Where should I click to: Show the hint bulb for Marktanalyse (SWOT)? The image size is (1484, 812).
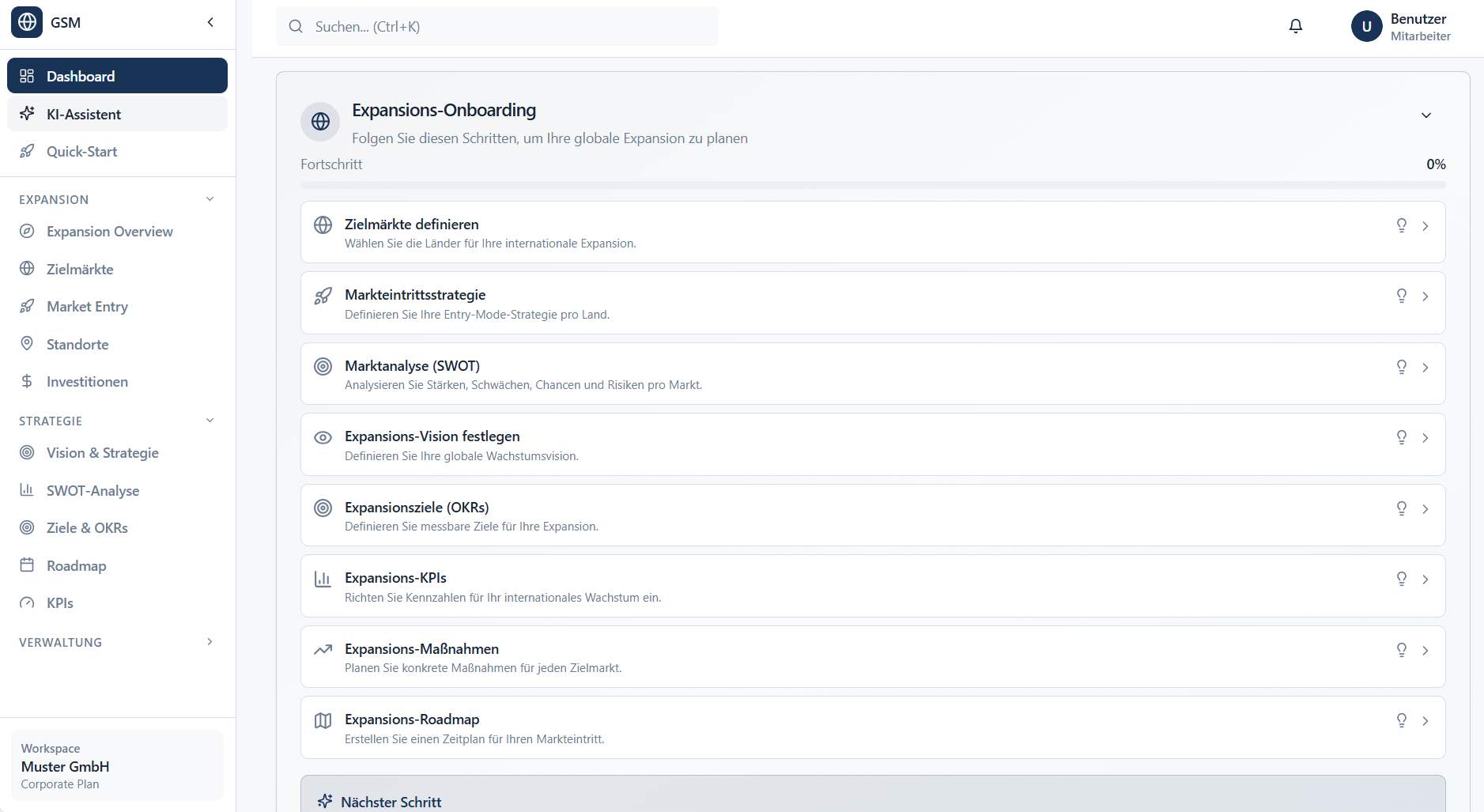pos(1402,367)
